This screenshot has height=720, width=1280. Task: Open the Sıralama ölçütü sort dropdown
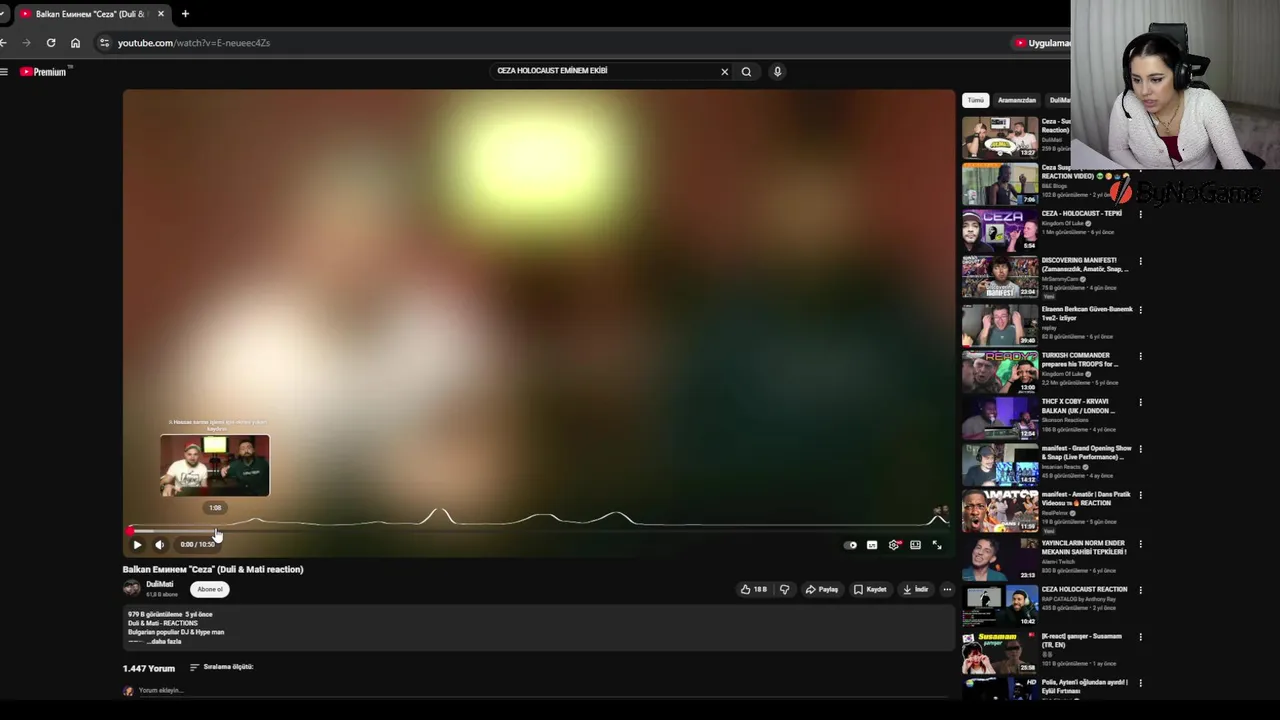[x=221, y=667]
